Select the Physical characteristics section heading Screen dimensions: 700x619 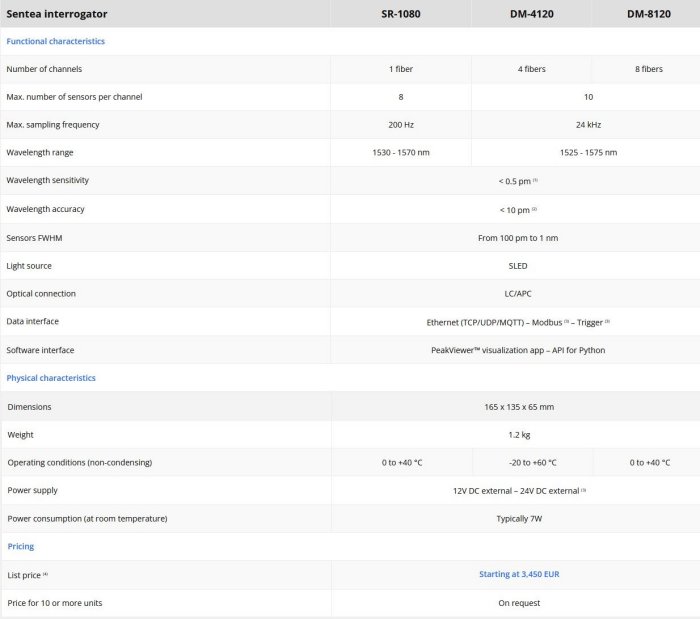[x=51, y=378]
